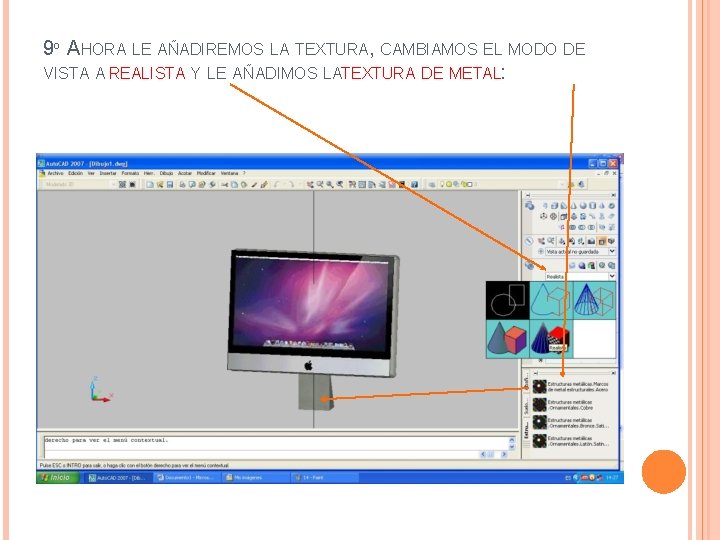720x540 pixels.
Task: Click the New drawing icon in toolbar
Action: 150,185
